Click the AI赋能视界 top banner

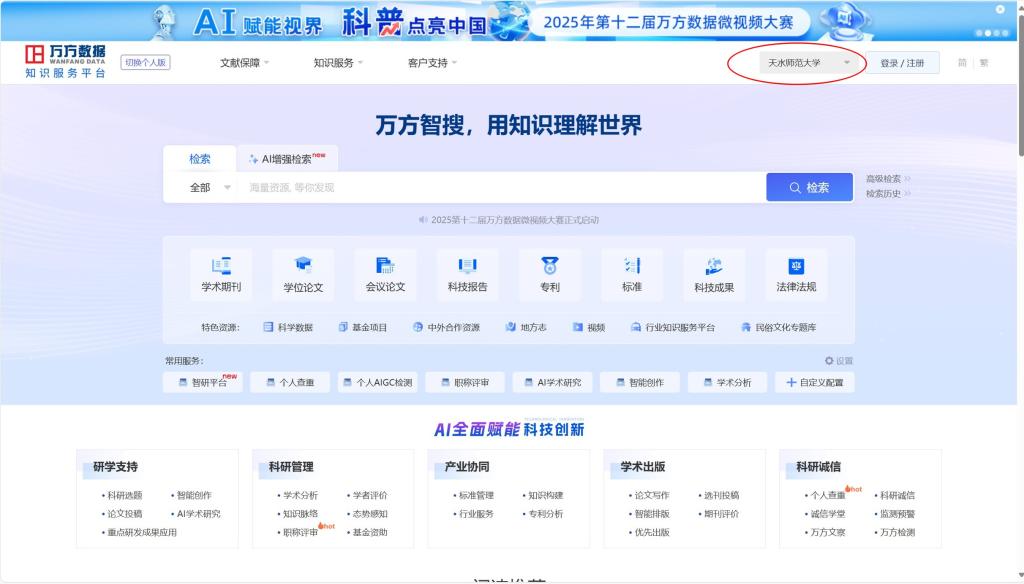509,21
